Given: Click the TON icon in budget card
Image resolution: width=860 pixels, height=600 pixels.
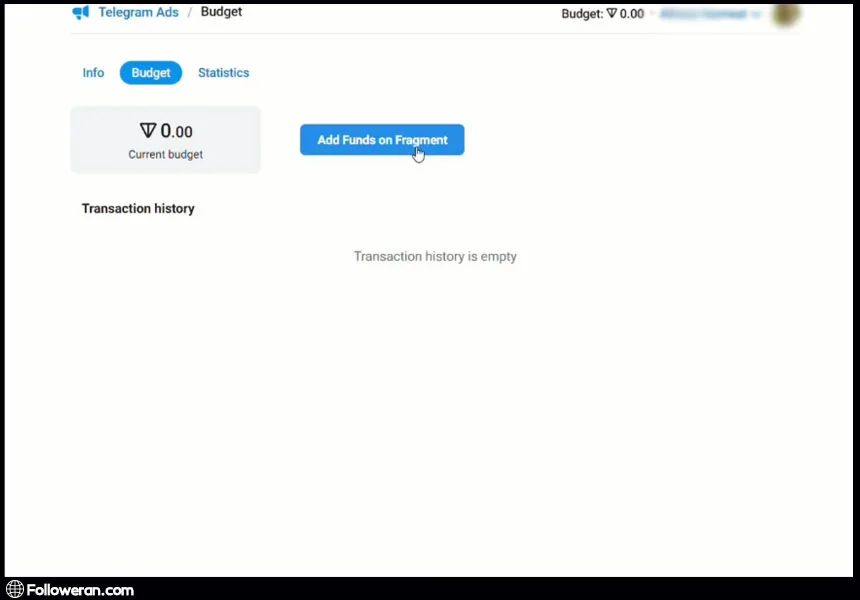Looking at the screenshot, I should [148, 131].
